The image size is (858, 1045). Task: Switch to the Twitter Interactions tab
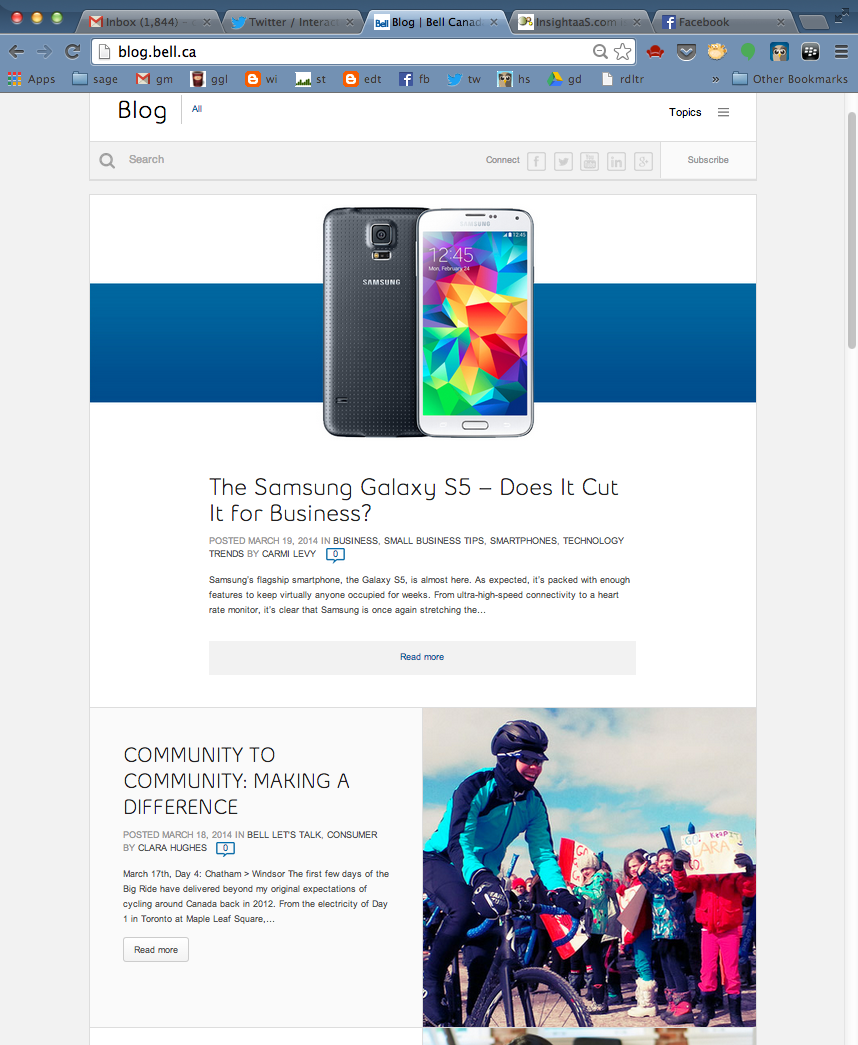tap(291, 22)
